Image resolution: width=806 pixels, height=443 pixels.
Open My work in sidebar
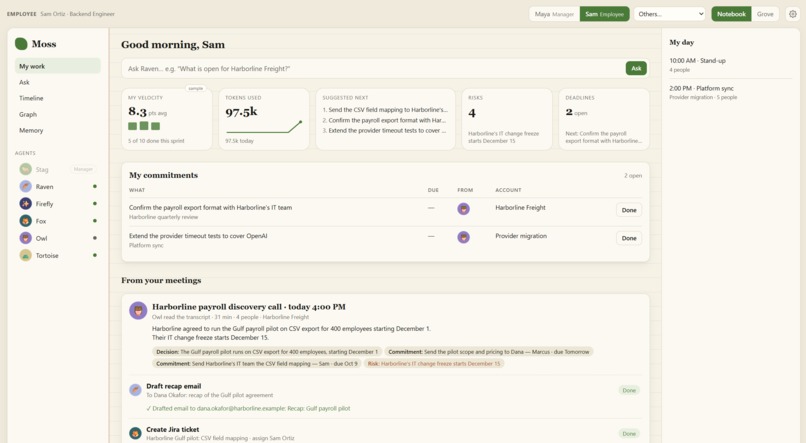(58, 66)
